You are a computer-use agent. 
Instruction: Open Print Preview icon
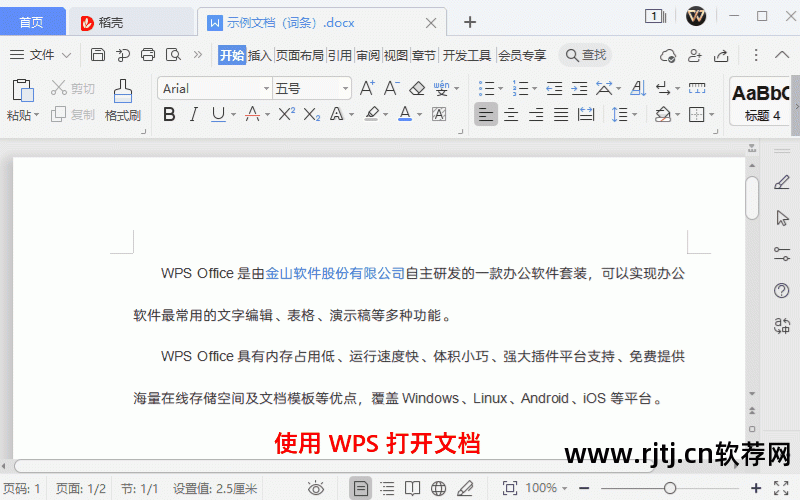[173, 55]
